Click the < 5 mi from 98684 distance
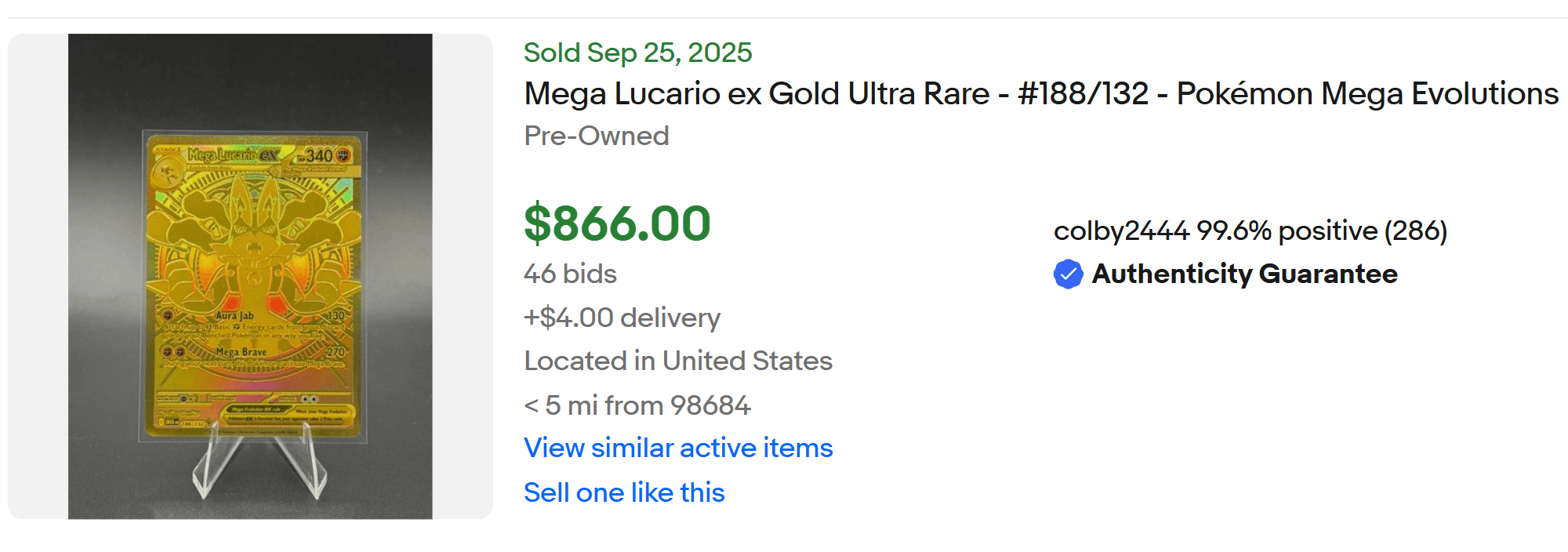 point(637,405)
